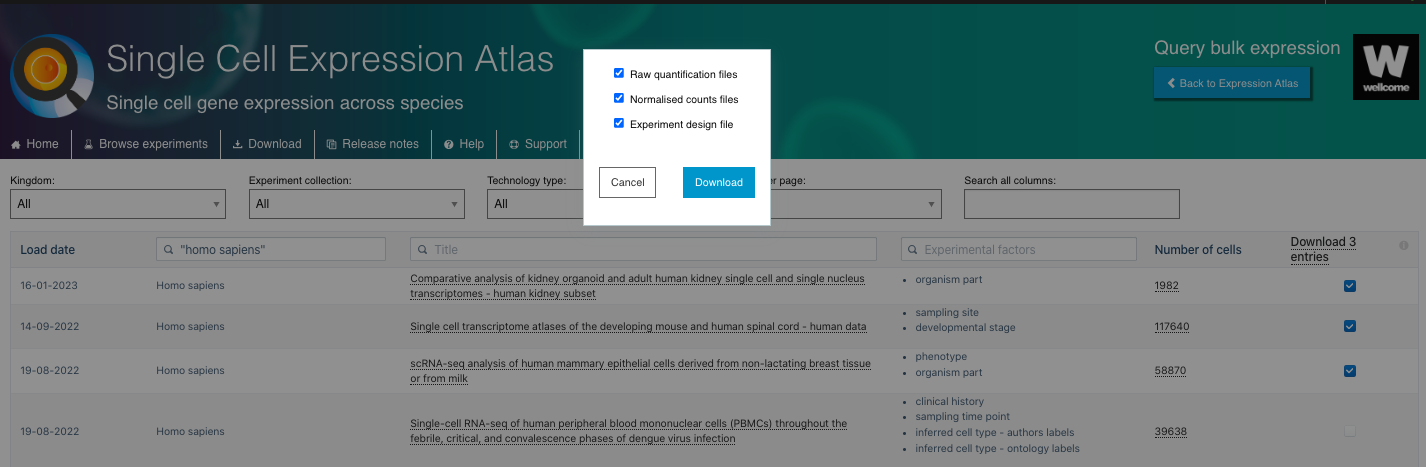Click the Search all columns field
Screen dimensions: 1426x467
[1071, 204]
